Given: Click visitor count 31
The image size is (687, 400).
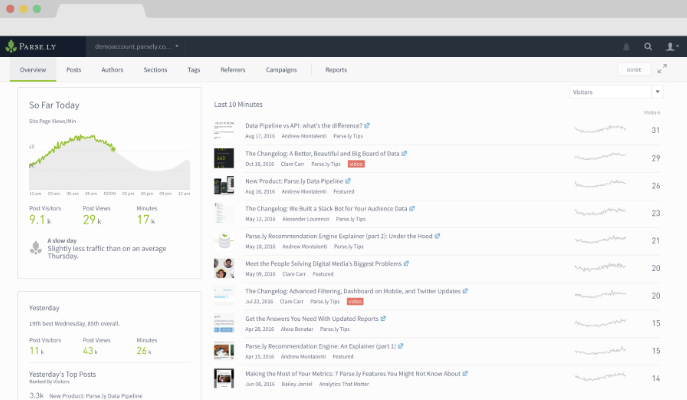Looking at the screenshot, I should [x=655, y=130].
